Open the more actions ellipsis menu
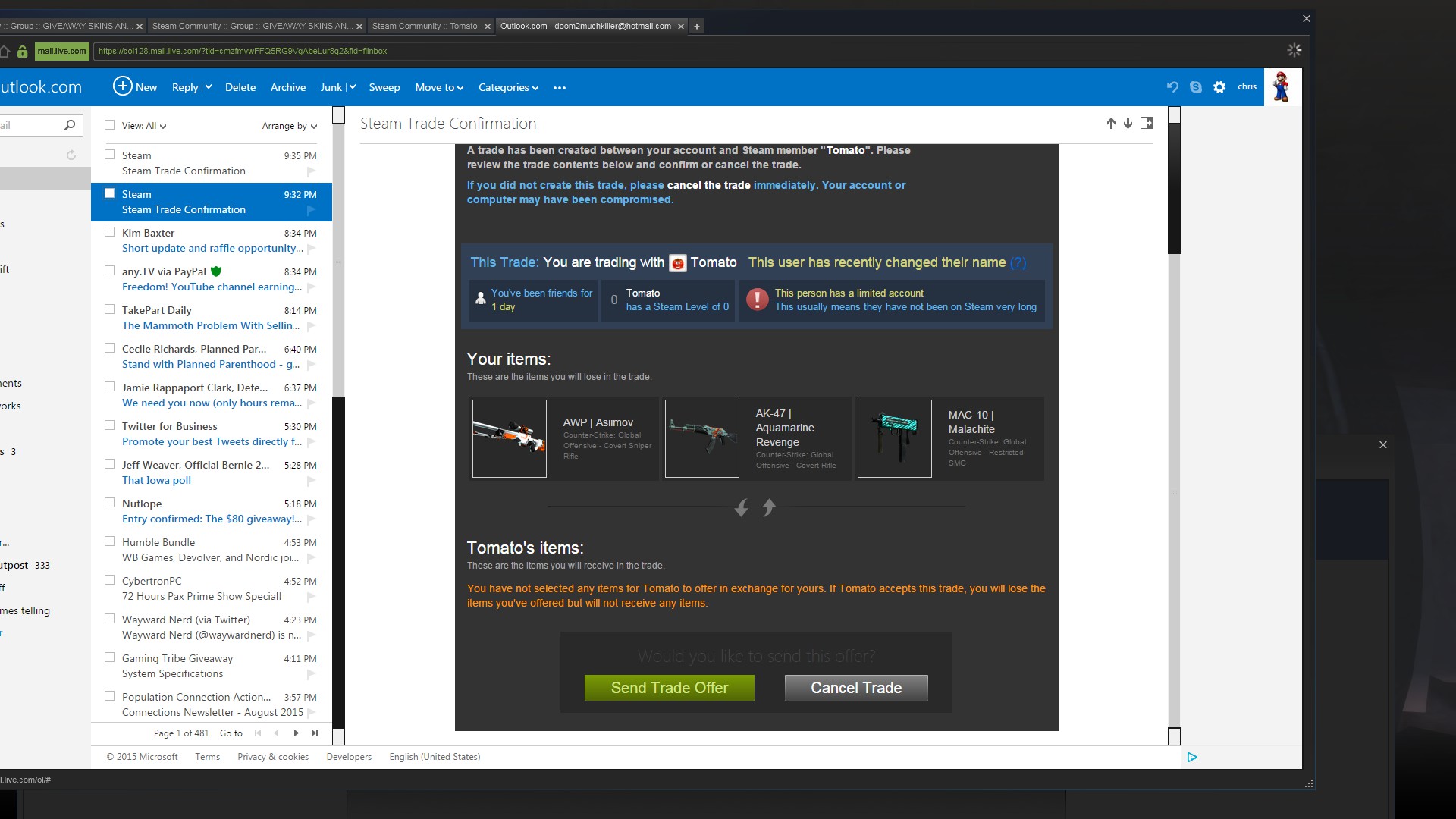 tap(560, 88)
